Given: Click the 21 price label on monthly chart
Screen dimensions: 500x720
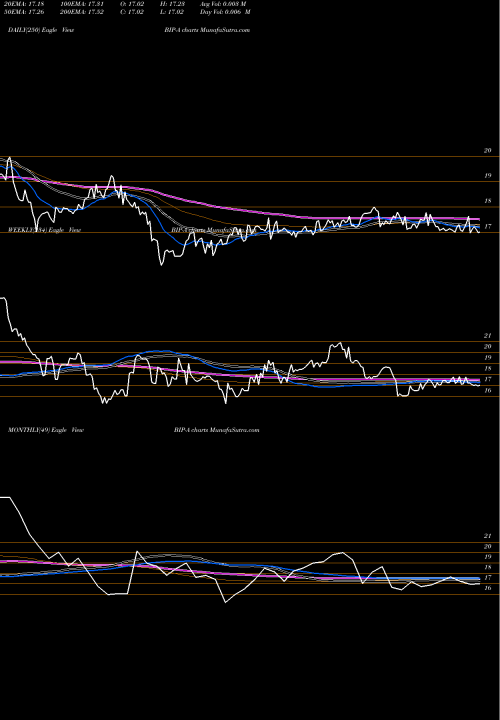Looking at the screenshot, I should (x=488, y=536).
